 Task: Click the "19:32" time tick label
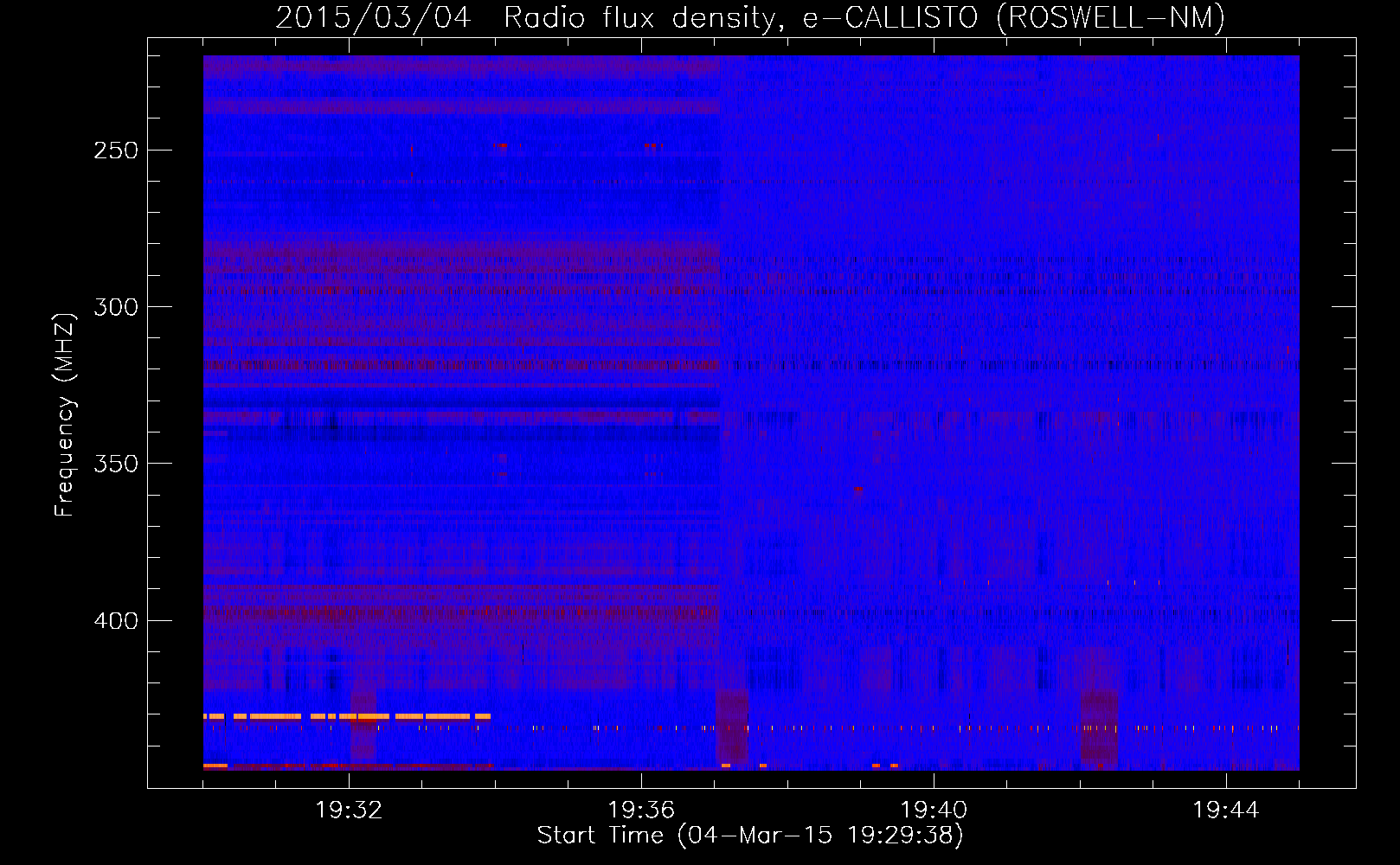point(349,811)
